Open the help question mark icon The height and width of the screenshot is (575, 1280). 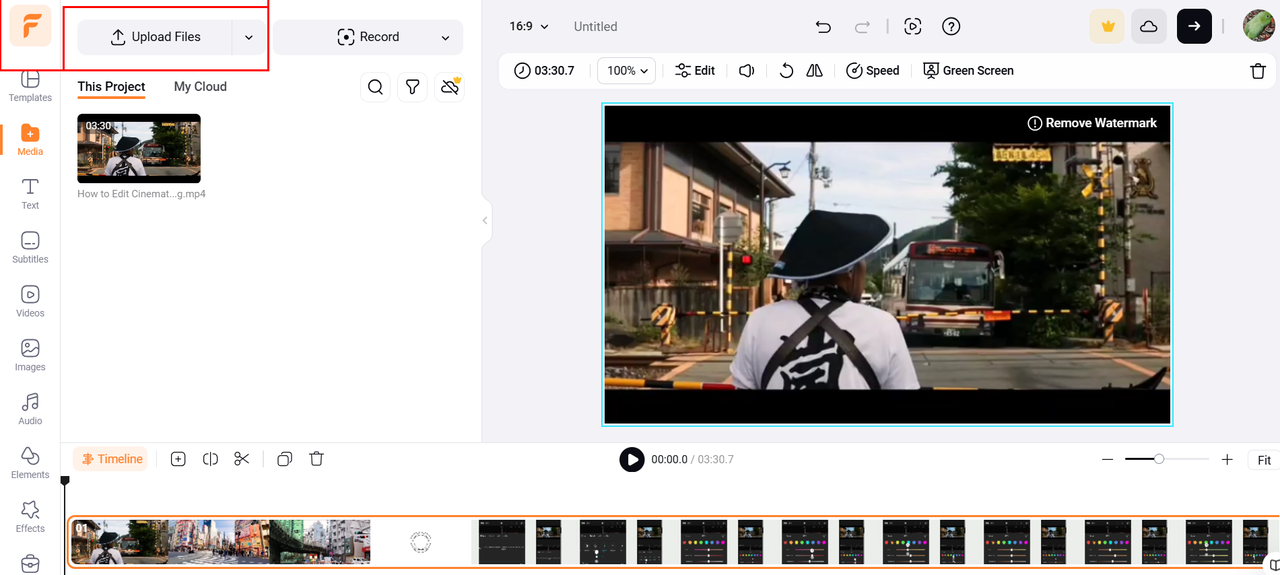pyautogui.click(x=951, y=27)
